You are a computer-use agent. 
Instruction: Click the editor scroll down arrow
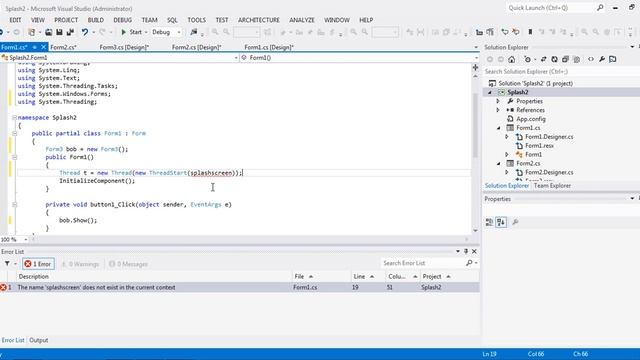pos(475,231)
